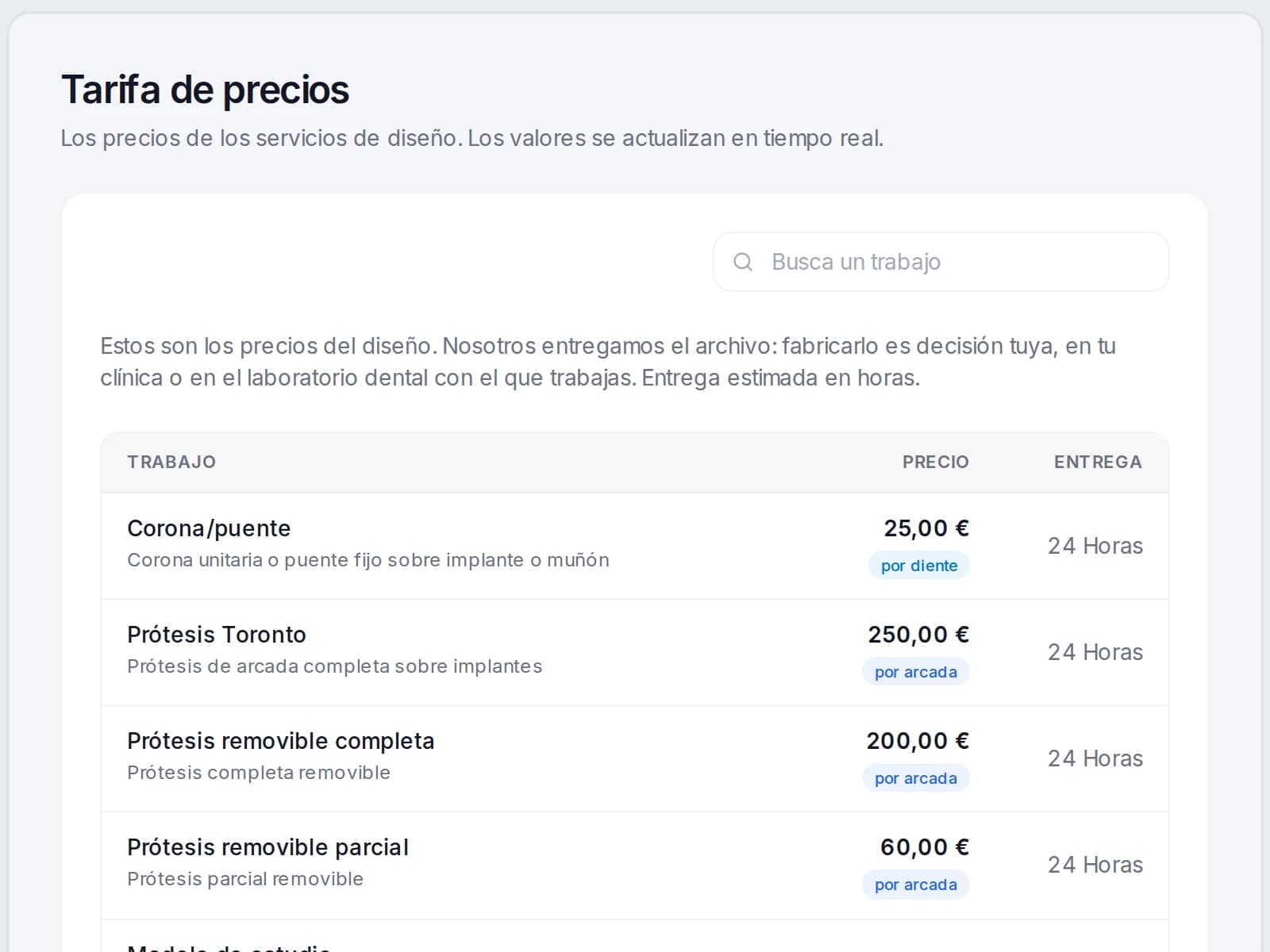
Task: Click the price '60,00 €'
Action: 925,847
